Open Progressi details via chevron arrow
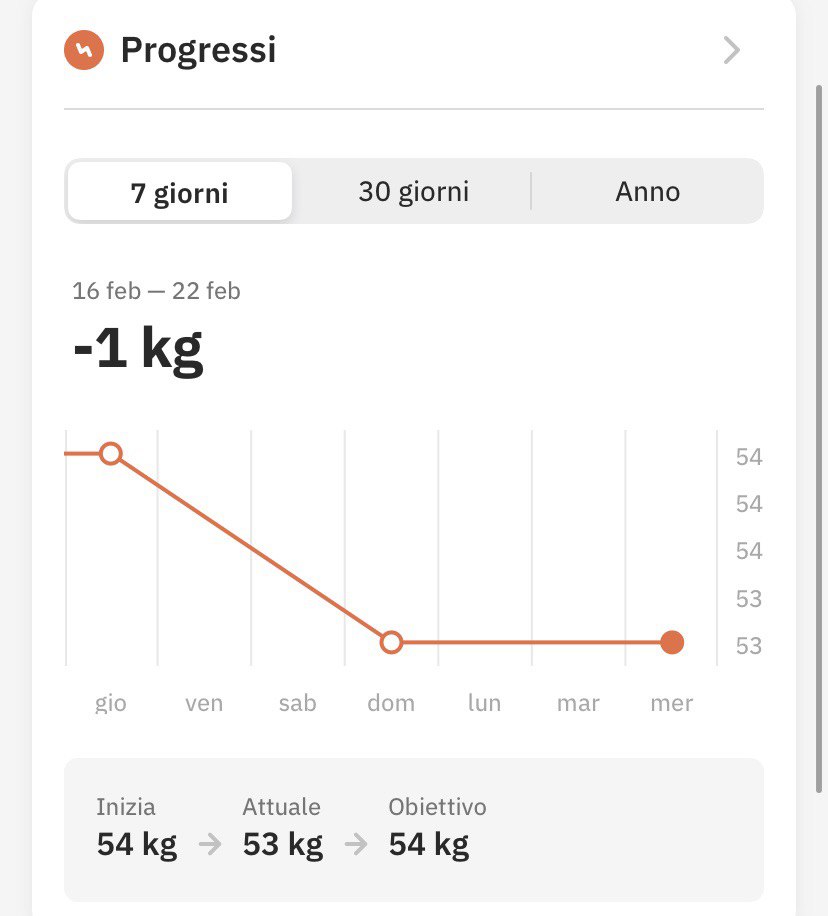828x916 pixels. pos(732,50)
